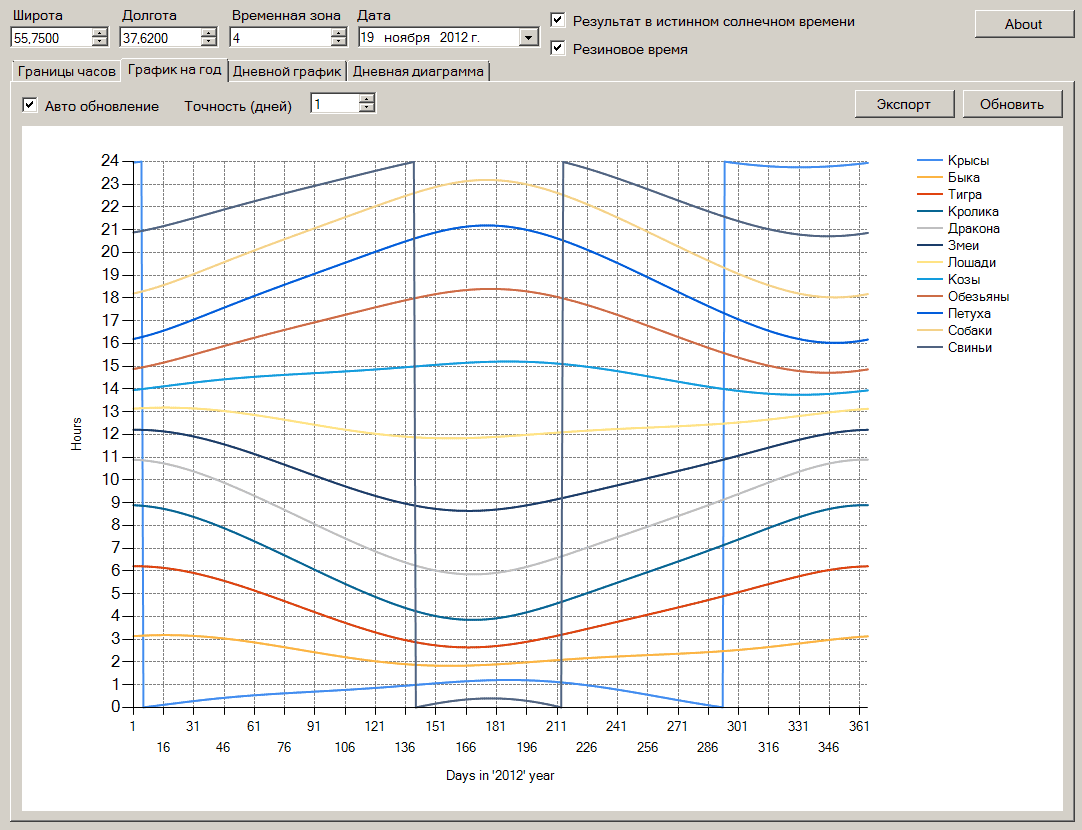Image resolution: width=1082 pixels, height=830 pixels.
Task: Click the Обновить button
Action: pyautogui.click(x=1012, y=104)
